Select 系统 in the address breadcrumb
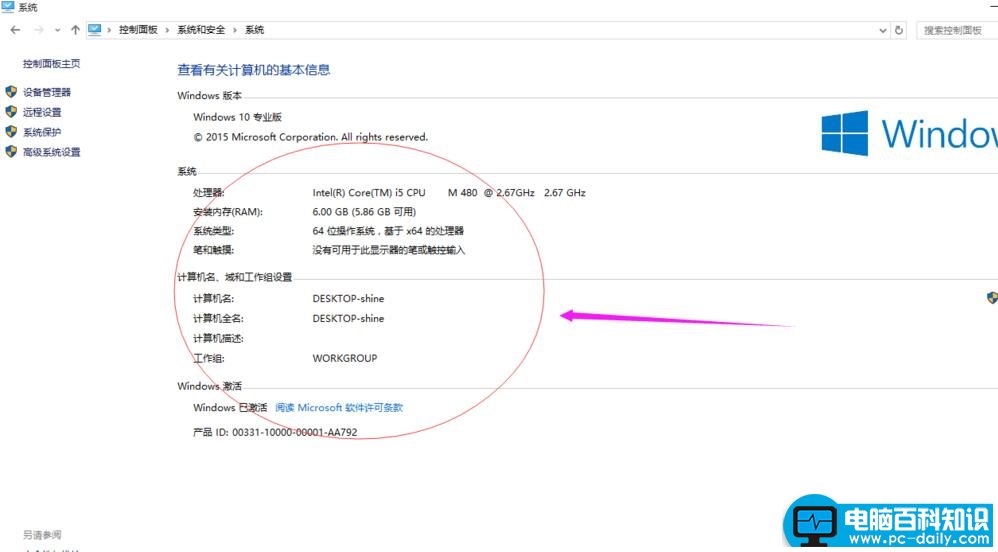The width and height of the screenshot is (998, 552). (255, 30)
